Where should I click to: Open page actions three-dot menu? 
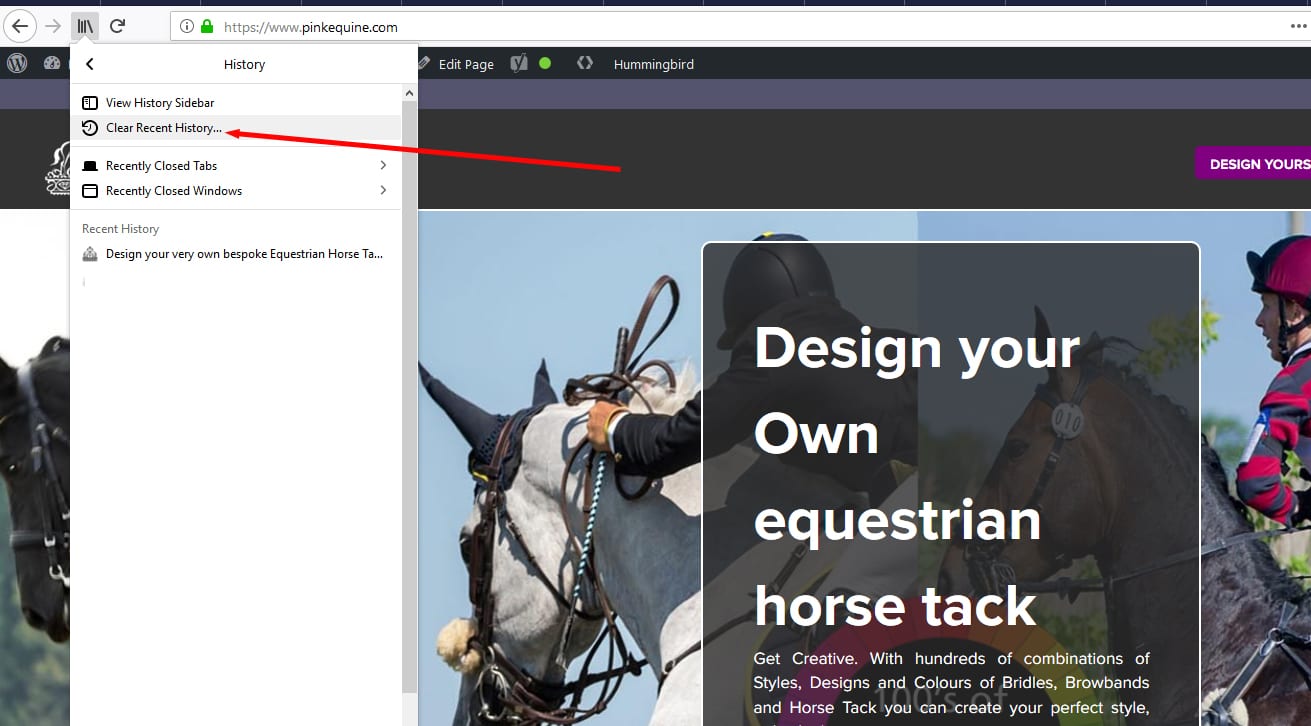[x=1299, y=27]
